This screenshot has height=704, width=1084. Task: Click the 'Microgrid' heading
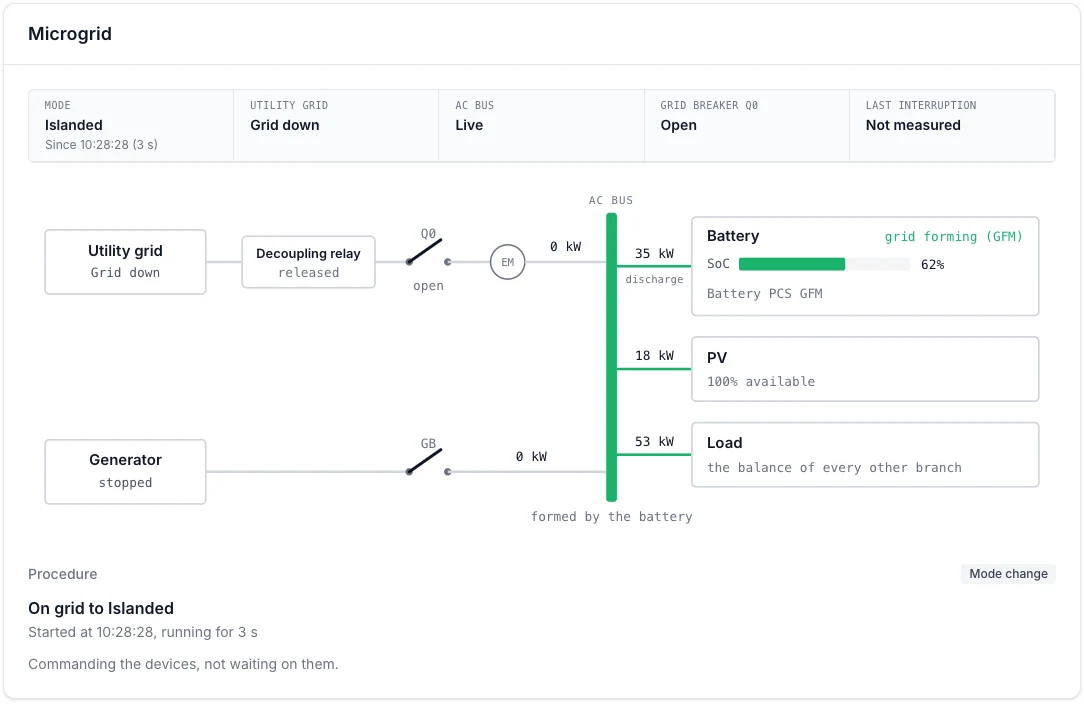[x=70, y=34]
